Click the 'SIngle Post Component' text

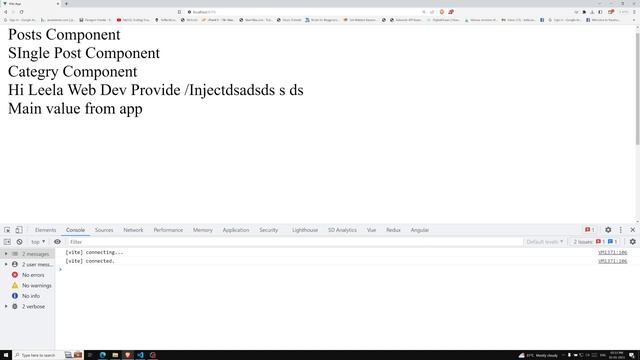(84, 53)
